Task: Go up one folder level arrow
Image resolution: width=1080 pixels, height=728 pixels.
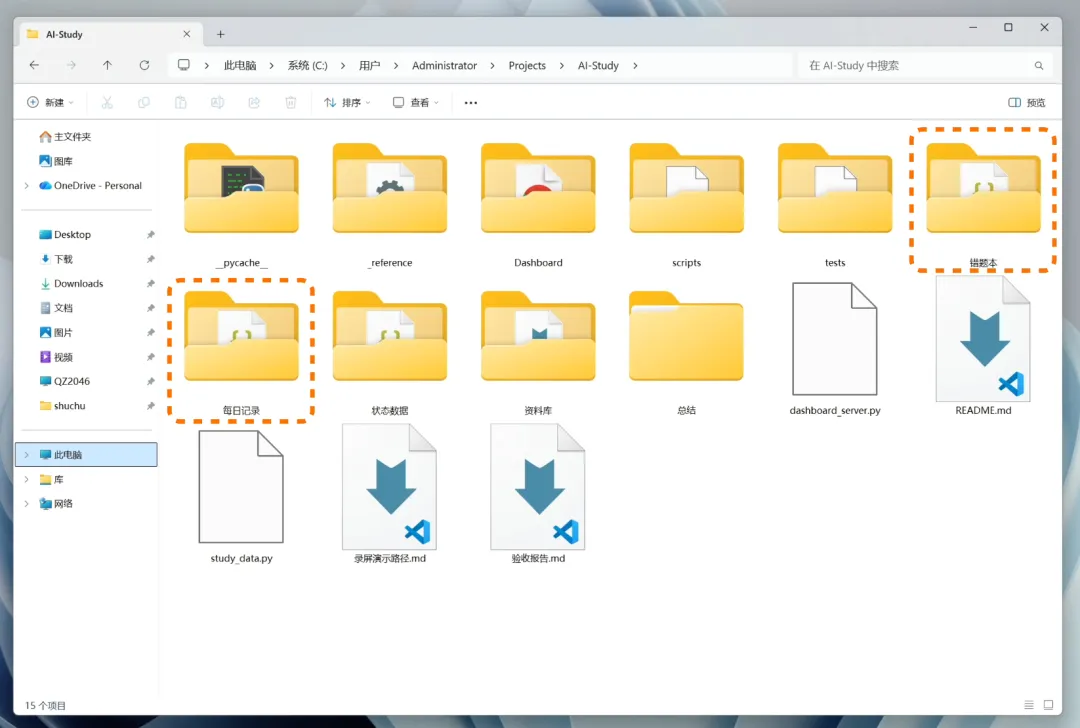Action: point(107,65)
